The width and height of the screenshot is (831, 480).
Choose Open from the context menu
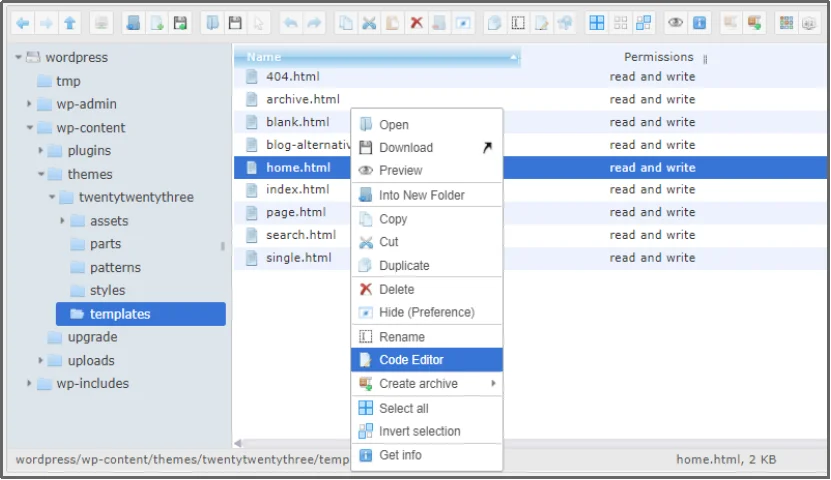427,125
